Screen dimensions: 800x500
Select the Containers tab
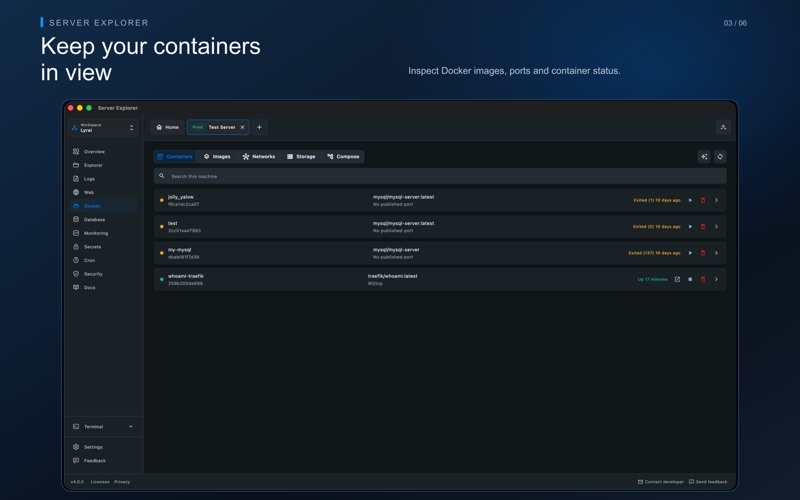[175, 157]
